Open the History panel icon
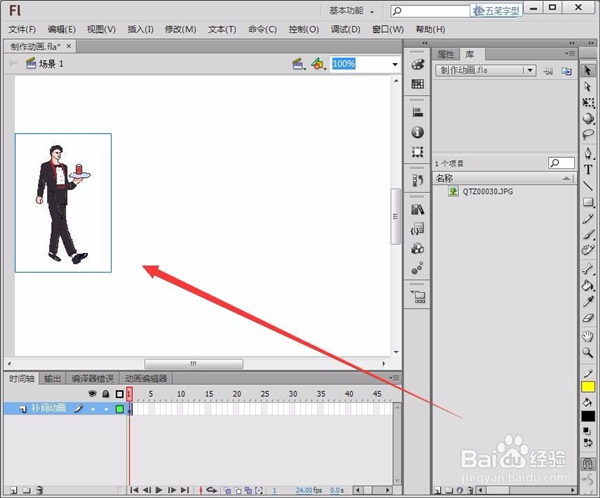The height and width of the screenshot is (498, 600). pyautogui.click(x=417, y=180)
